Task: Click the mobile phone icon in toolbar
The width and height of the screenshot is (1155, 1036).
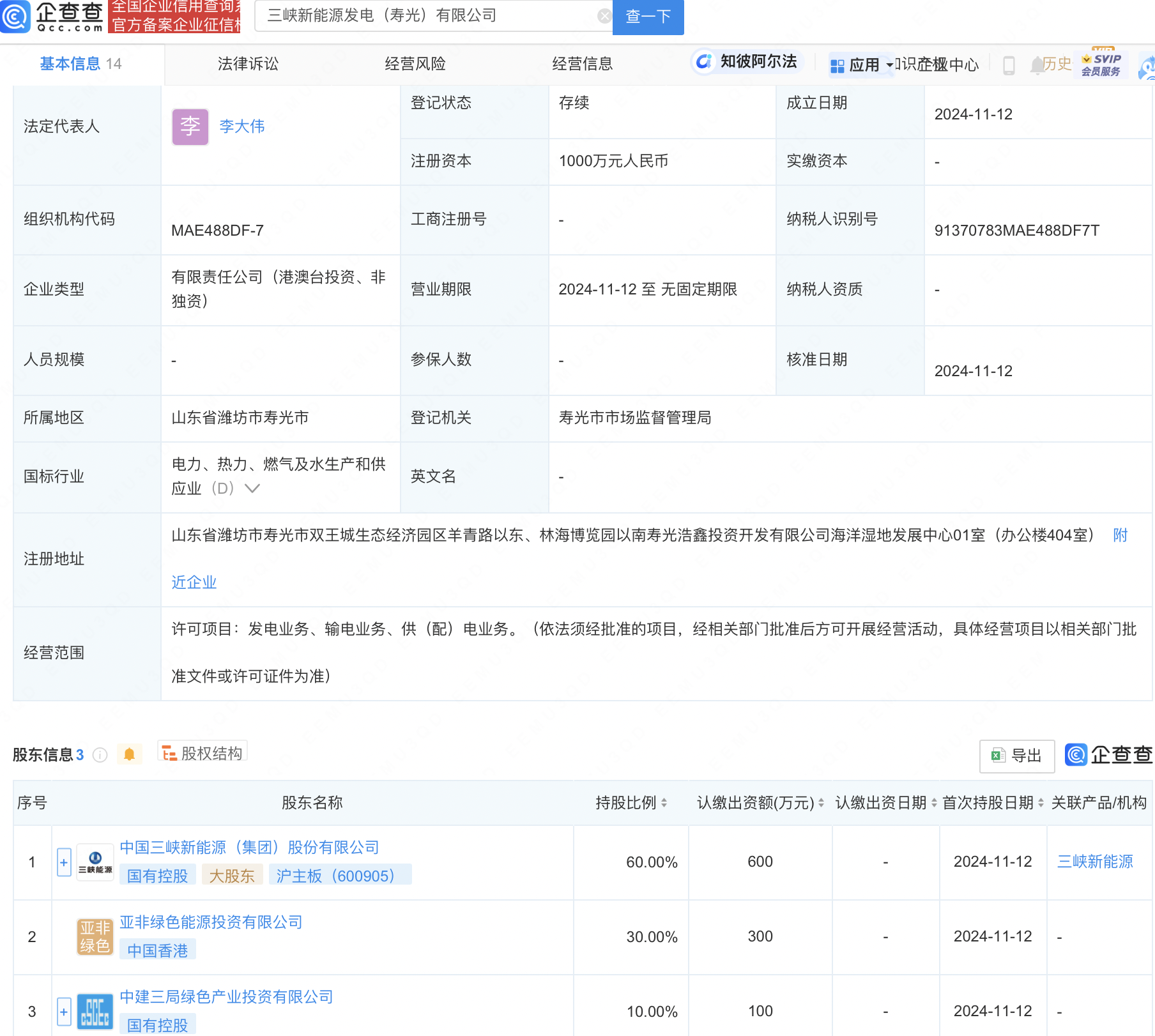Action: (1009, 65)
